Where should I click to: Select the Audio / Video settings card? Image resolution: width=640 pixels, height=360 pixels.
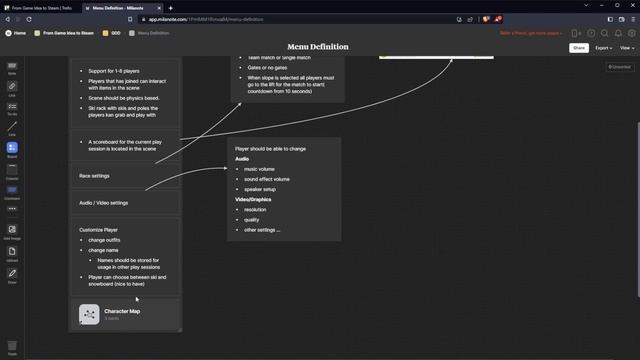click(x=126, y=203)
